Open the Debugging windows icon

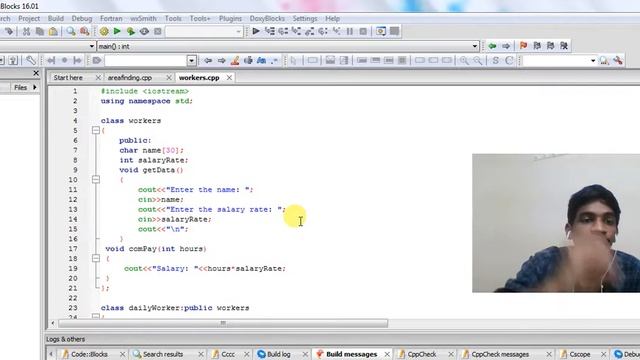point(381,31)
